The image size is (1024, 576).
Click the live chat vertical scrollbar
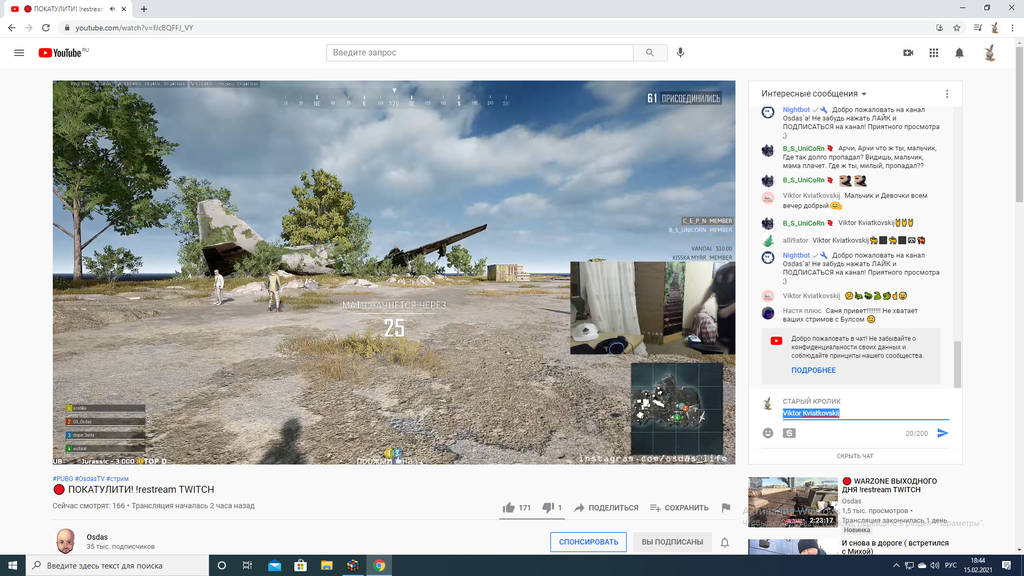point(957,363)
